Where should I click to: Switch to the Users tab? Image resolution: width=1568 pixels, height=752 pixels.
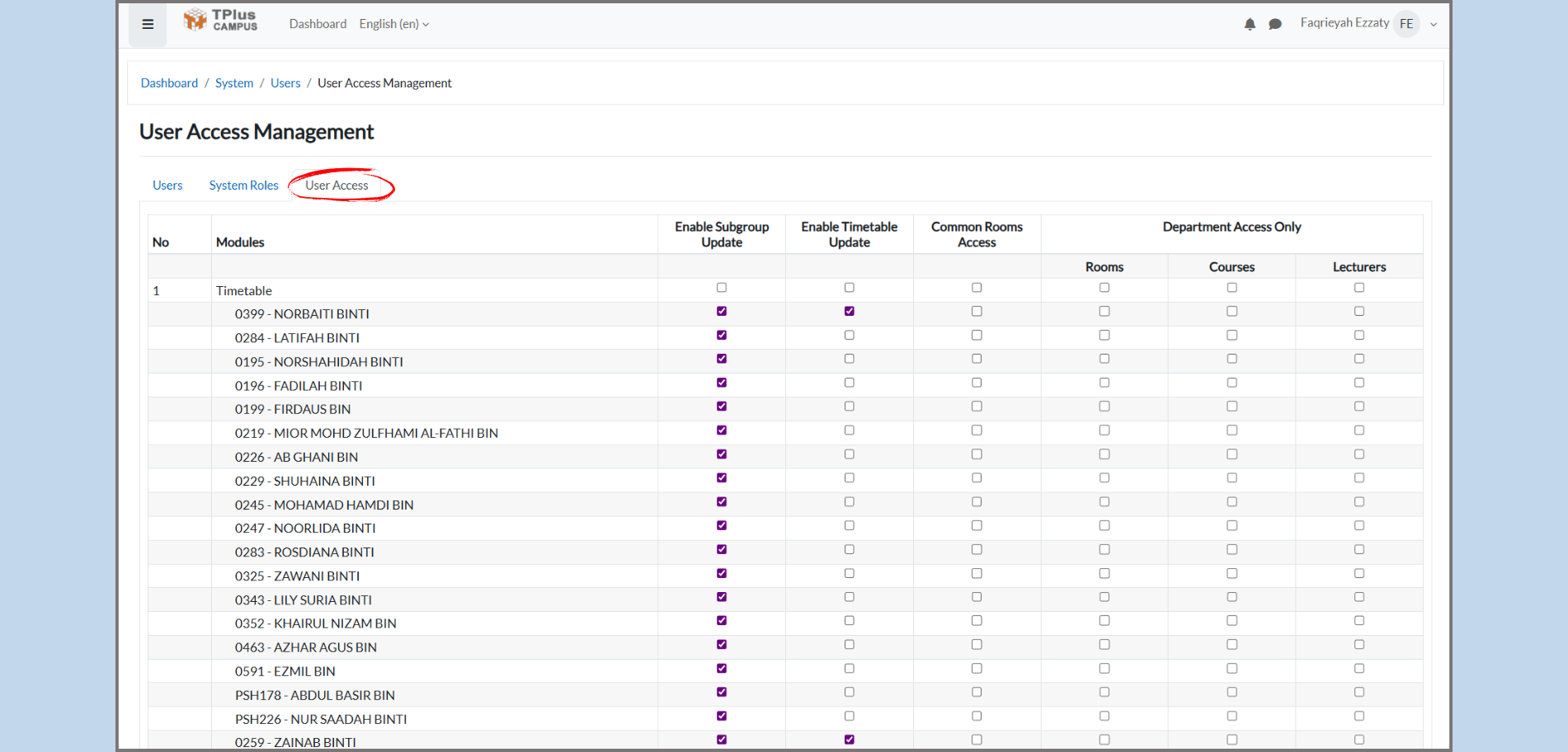pyautogui.click(x=167, y=186)
